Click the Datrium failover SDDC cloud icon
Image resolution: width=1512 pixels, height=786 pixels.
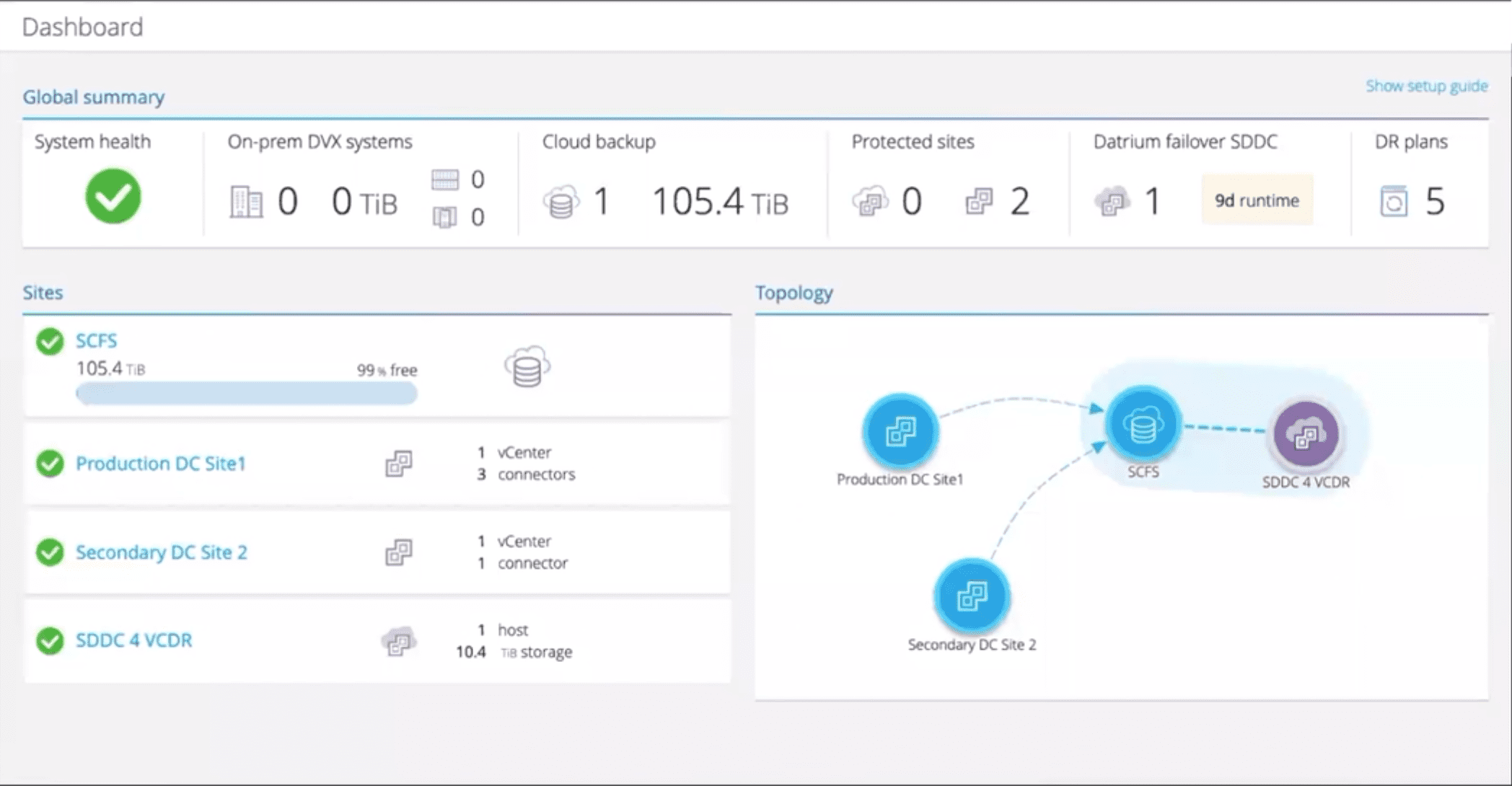click(x=1112, y=201)
